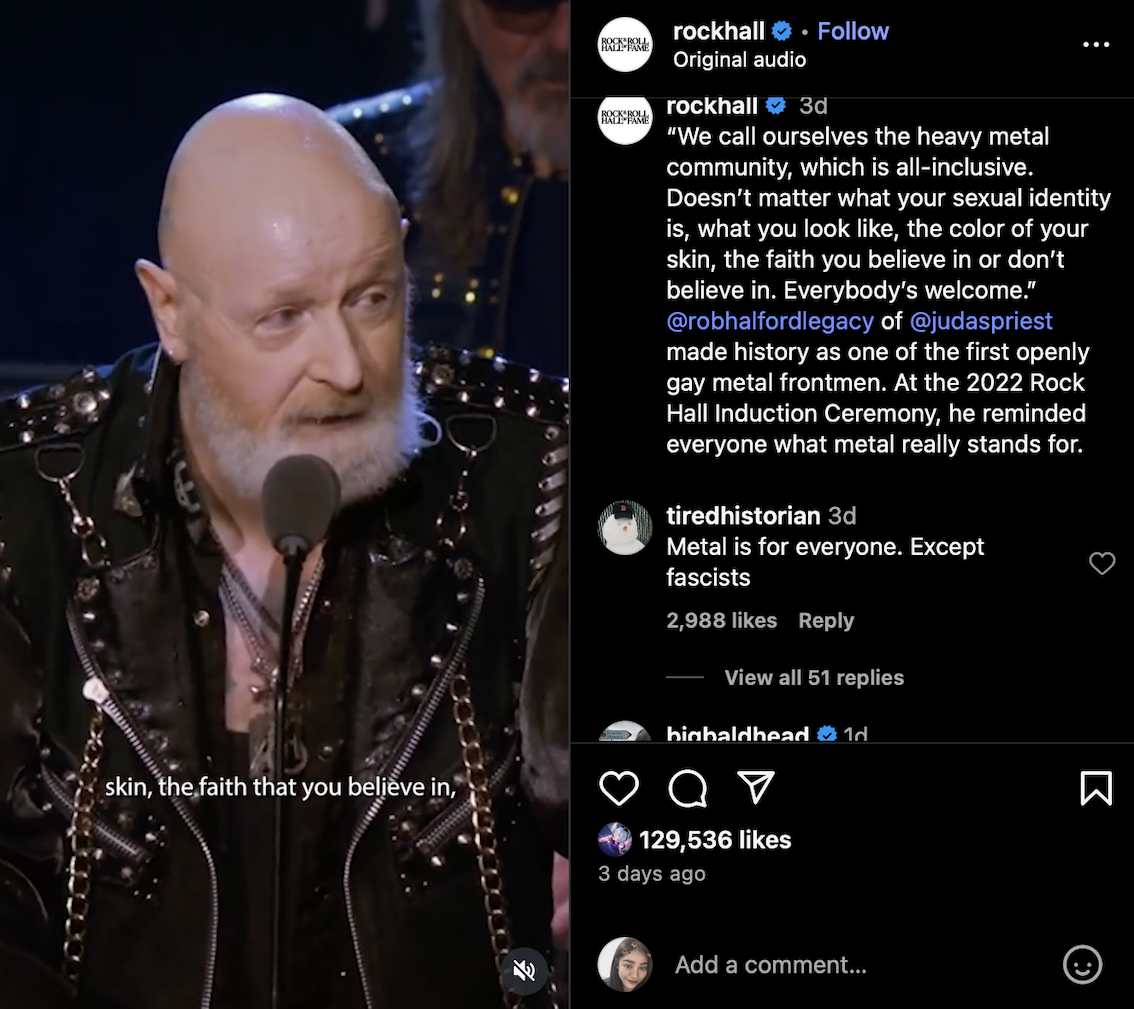
Task: Reply to tiredhistorian's comment
Action: pos(826,621)
